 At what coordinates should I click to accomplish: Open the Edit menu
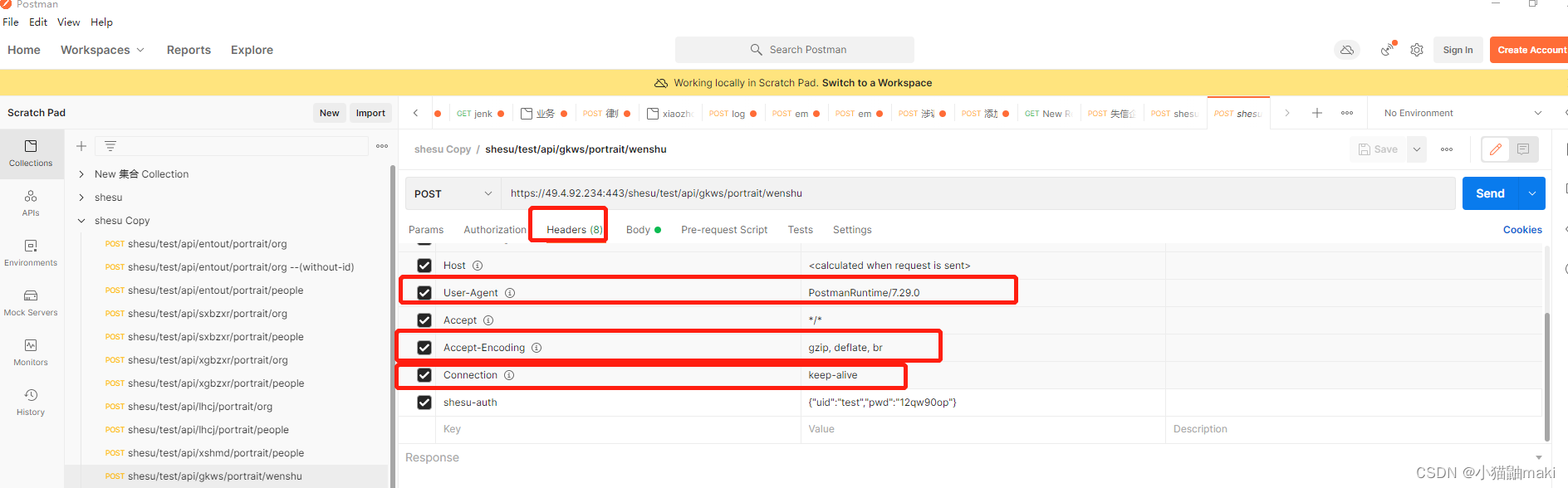[x=38, y=22]
